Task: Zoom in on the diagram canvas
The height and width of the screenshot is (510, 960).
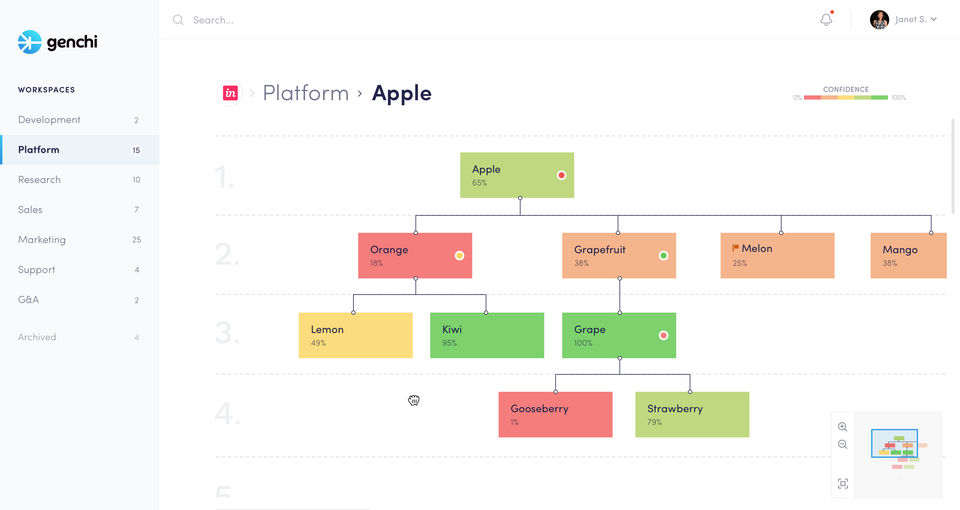Action: tap(843, 427)
